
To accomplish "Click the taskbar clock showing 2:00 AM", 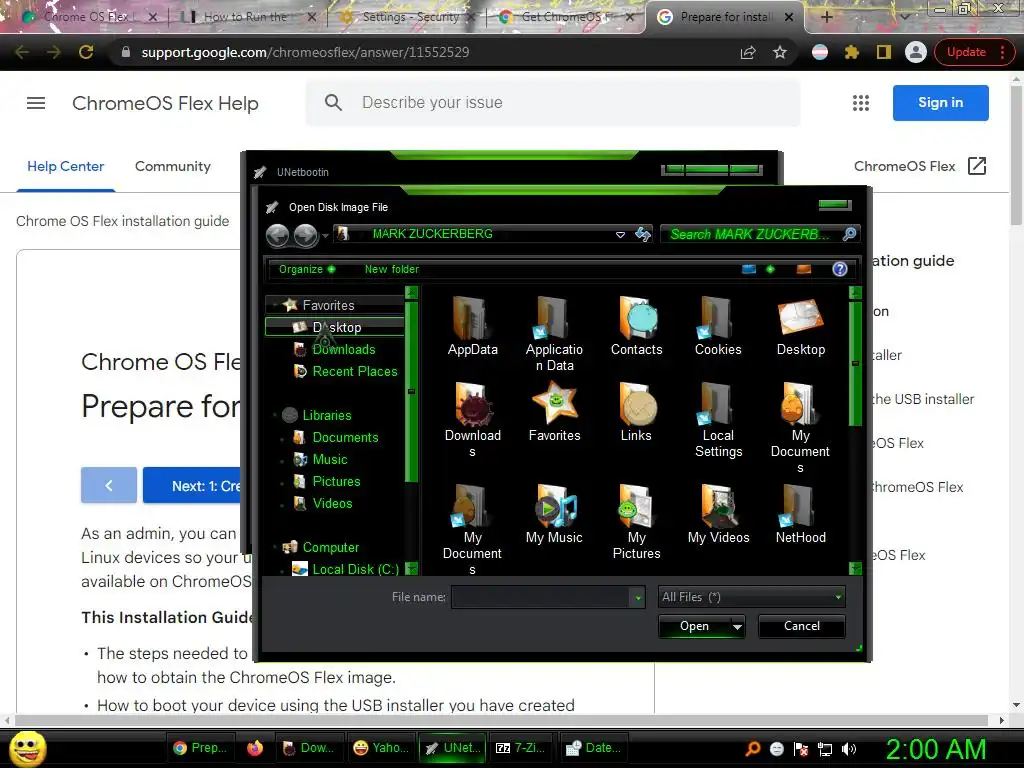I will [x=935, y=749].
